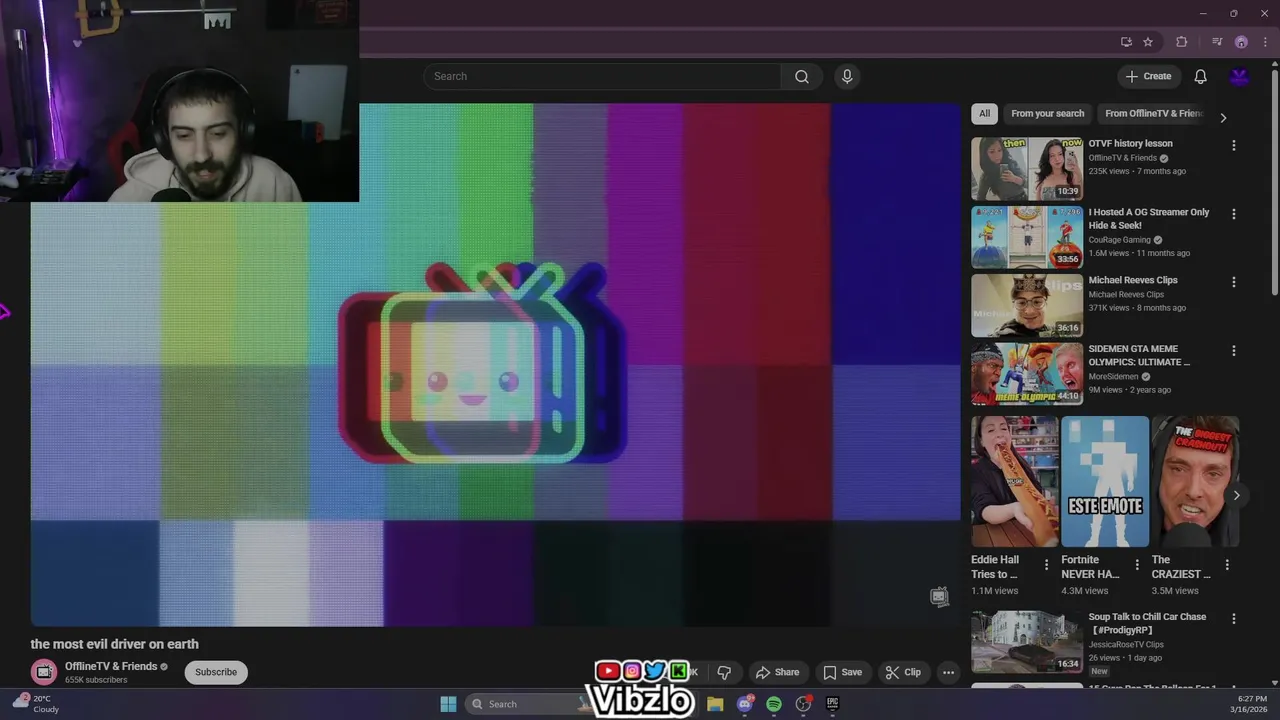Subscribe to OfflineTV & Friends
Screen dimensions: 1280x720
[216, 672]
